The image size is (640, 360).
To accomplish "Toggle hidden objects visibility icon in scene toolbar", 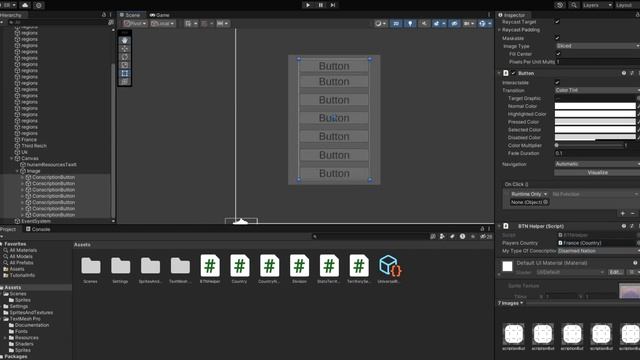I will [454, 24].
